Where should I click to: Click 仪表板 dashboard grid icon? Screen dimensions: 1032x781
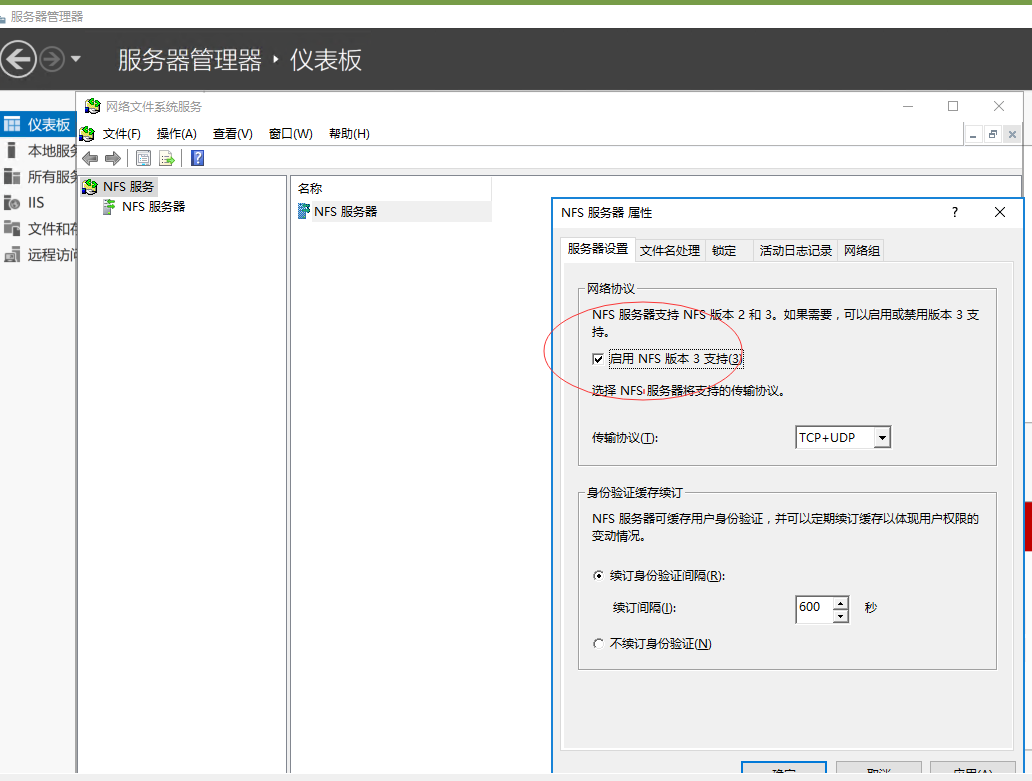(x=12, y=124)
